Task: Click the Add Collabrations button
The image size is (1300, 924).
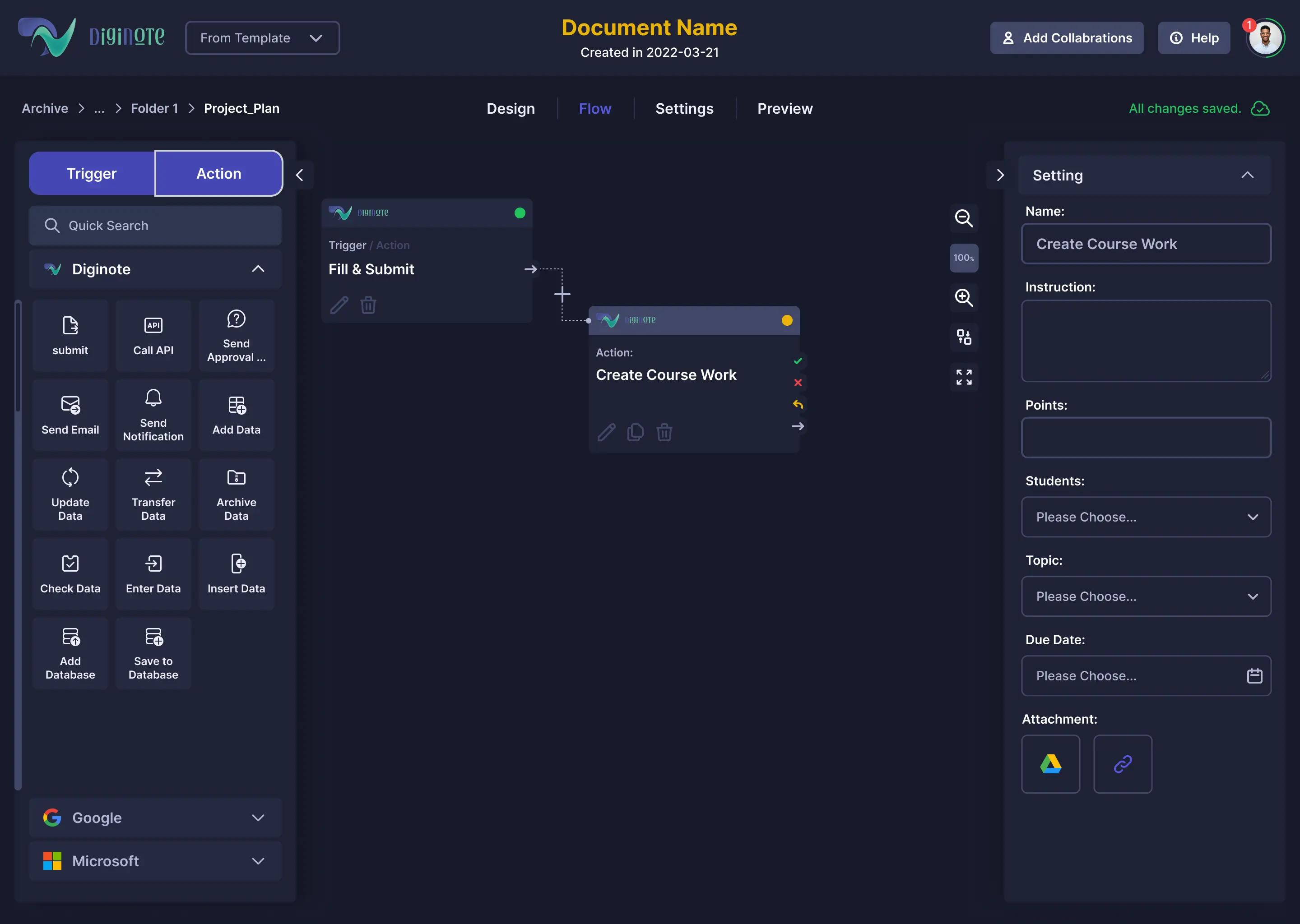Action: pyautogui.click(x=1067, y=38)
